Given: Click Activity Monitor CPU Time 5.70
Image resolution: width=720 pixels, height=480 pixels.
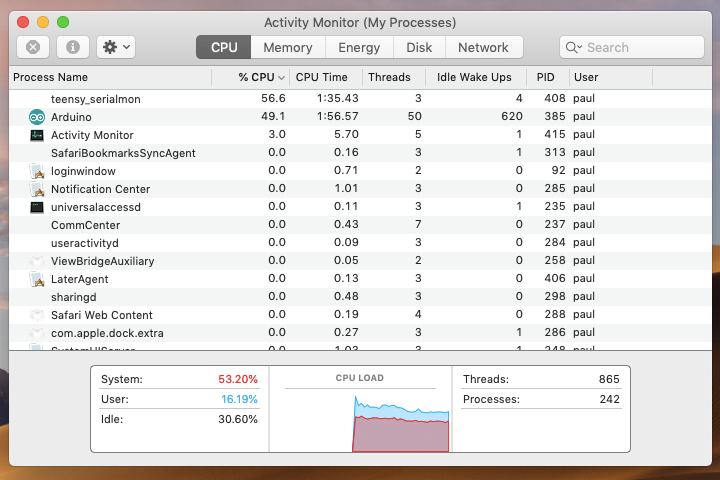Looking at the screenshot, I should 346,134.
